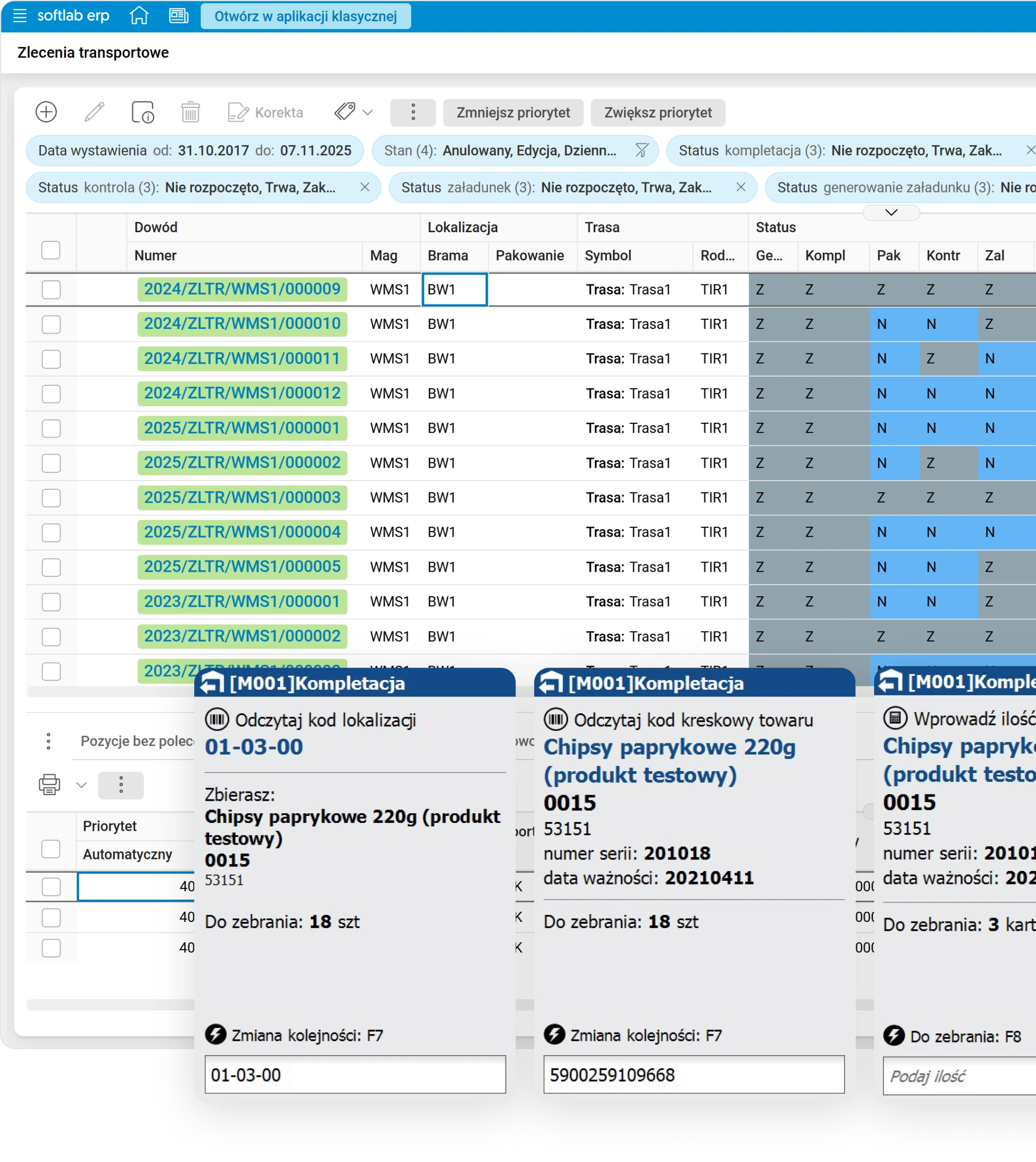The image size is (1036, 1162).
Task: Open the hamburger main menu
Action: (20, 16)
